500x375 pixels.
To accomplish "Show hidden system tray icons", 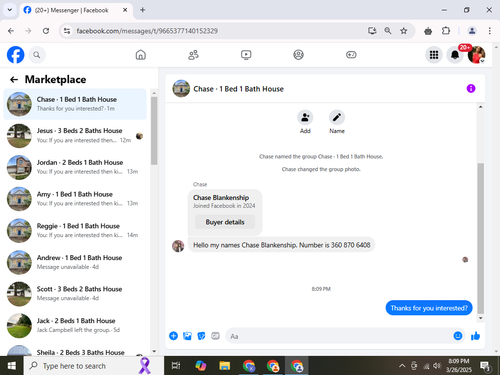I will click(402, 366).
